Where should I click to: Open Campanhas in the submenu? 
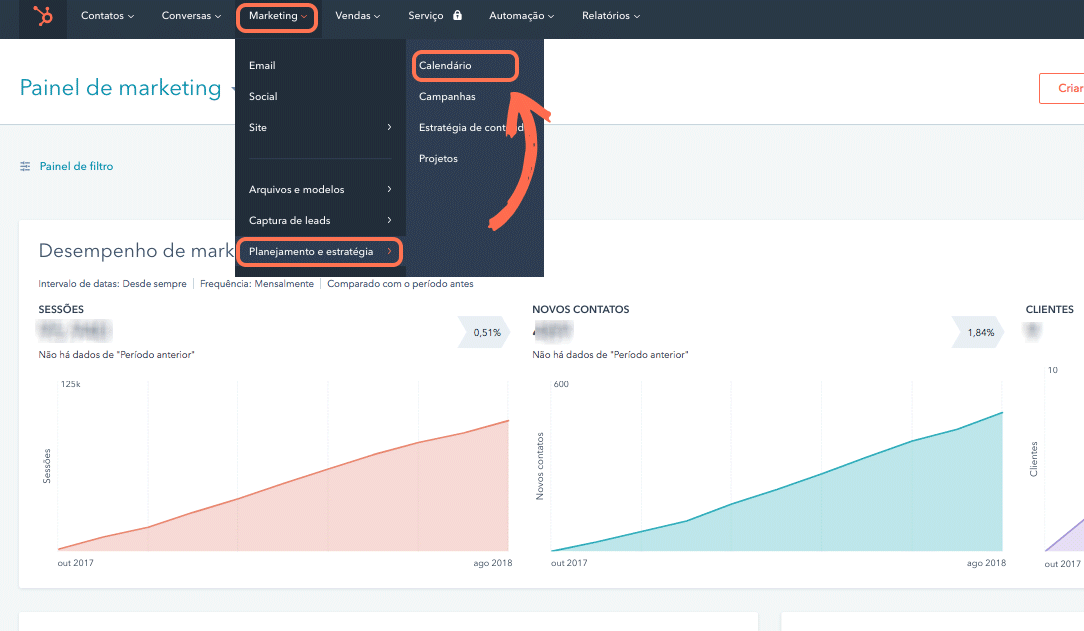click(447, 96)
